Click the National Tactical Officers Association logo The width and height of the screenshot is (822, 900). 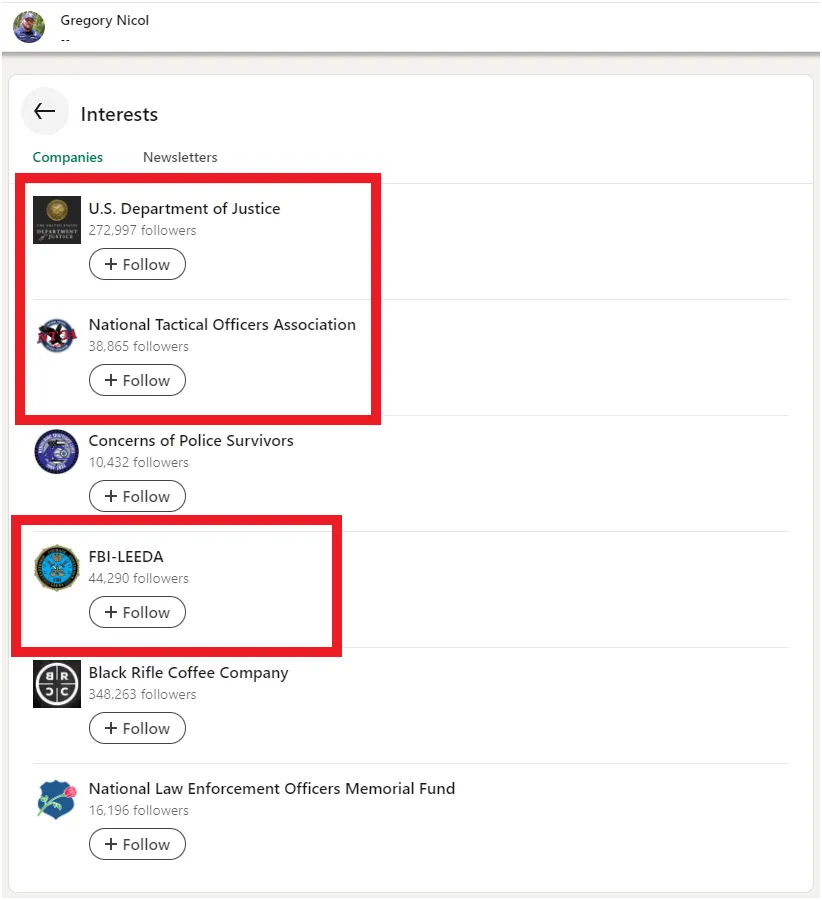point(56,336)
